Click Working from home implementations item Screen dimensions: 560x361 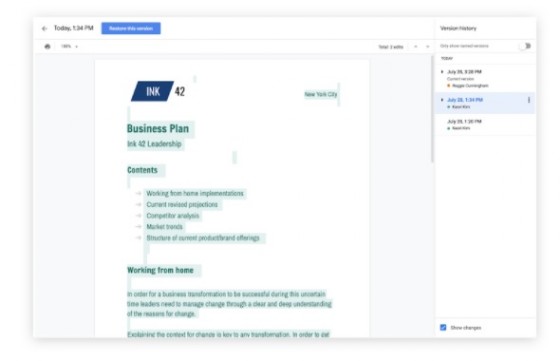click(x=195, y=193)
